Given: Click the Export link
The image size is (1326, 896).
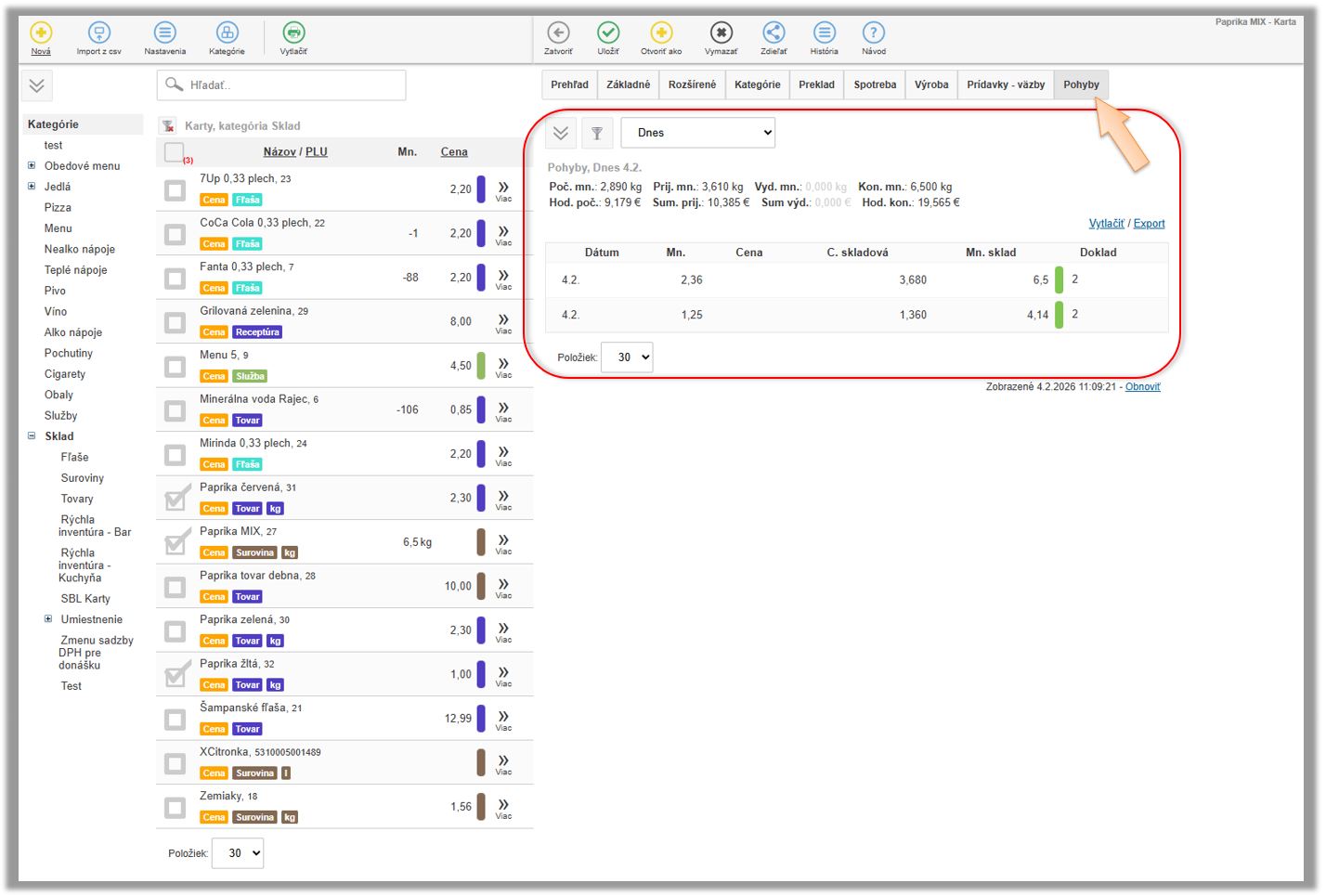Looking at the screenshot, I should [1149, 224].
